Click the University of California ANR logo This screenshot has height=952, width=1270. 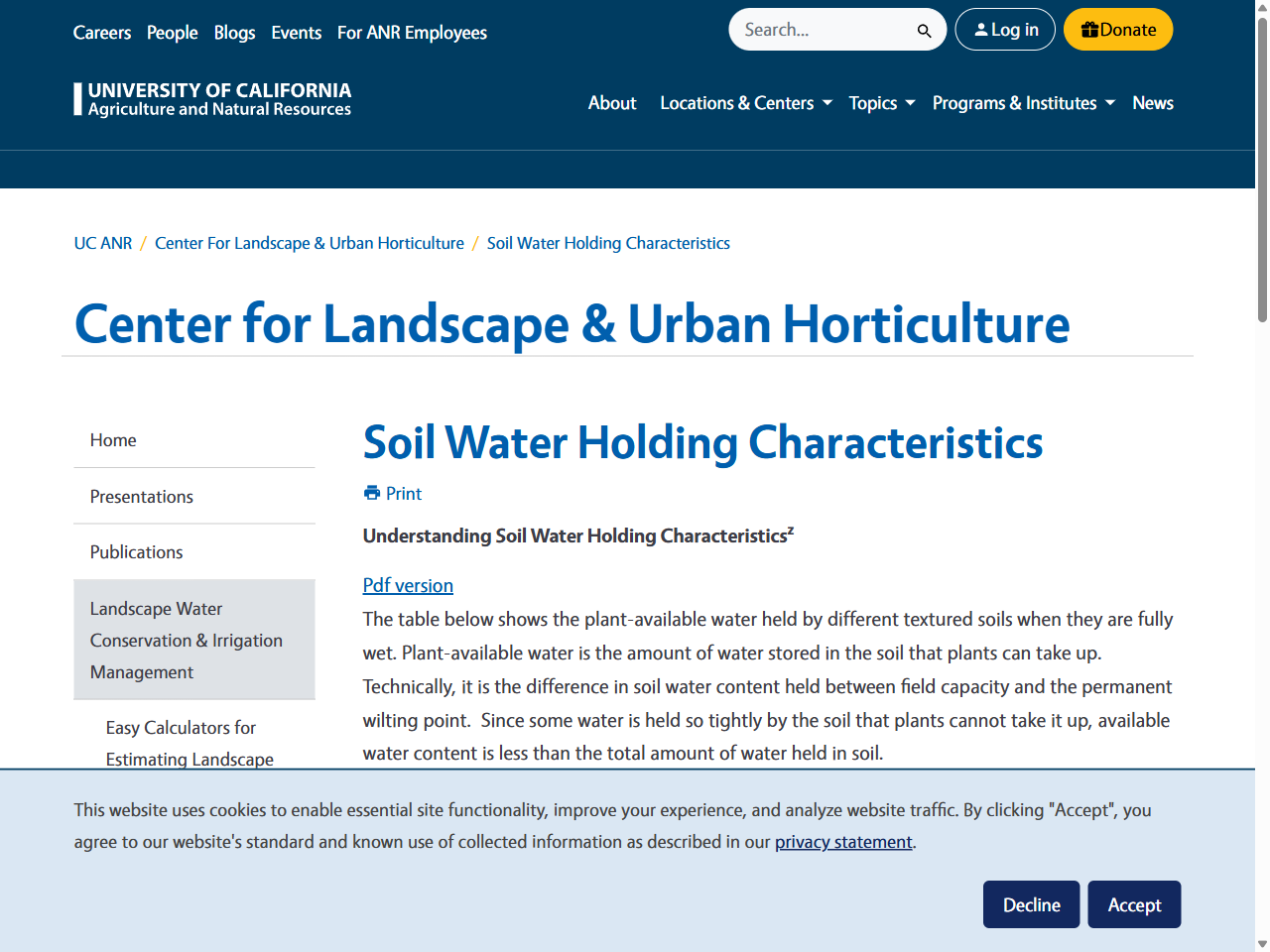(x=211, y=98)
